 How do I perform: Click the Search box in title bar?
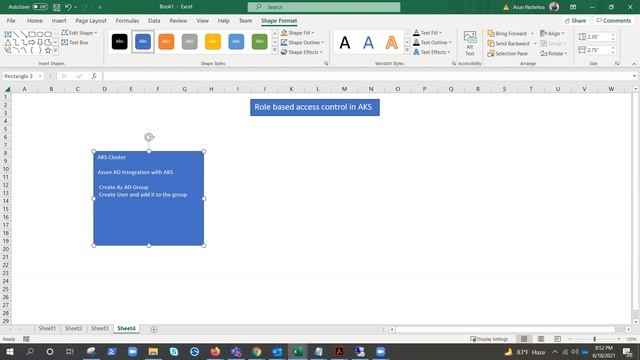tap(324, 7)
